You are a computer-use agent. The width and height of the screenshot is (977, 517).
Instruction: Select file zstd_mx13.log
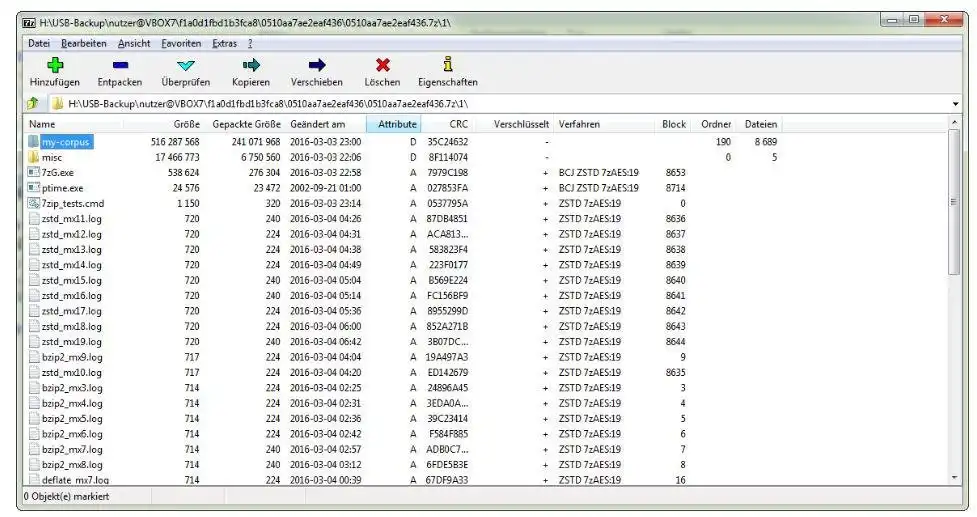(72, 250)
